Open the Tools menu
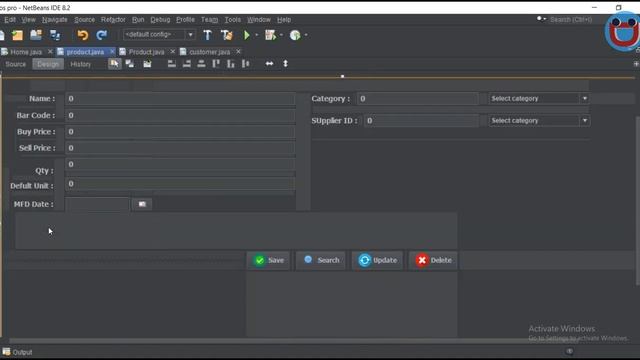The image size is (640, 360). coord(233,20)
